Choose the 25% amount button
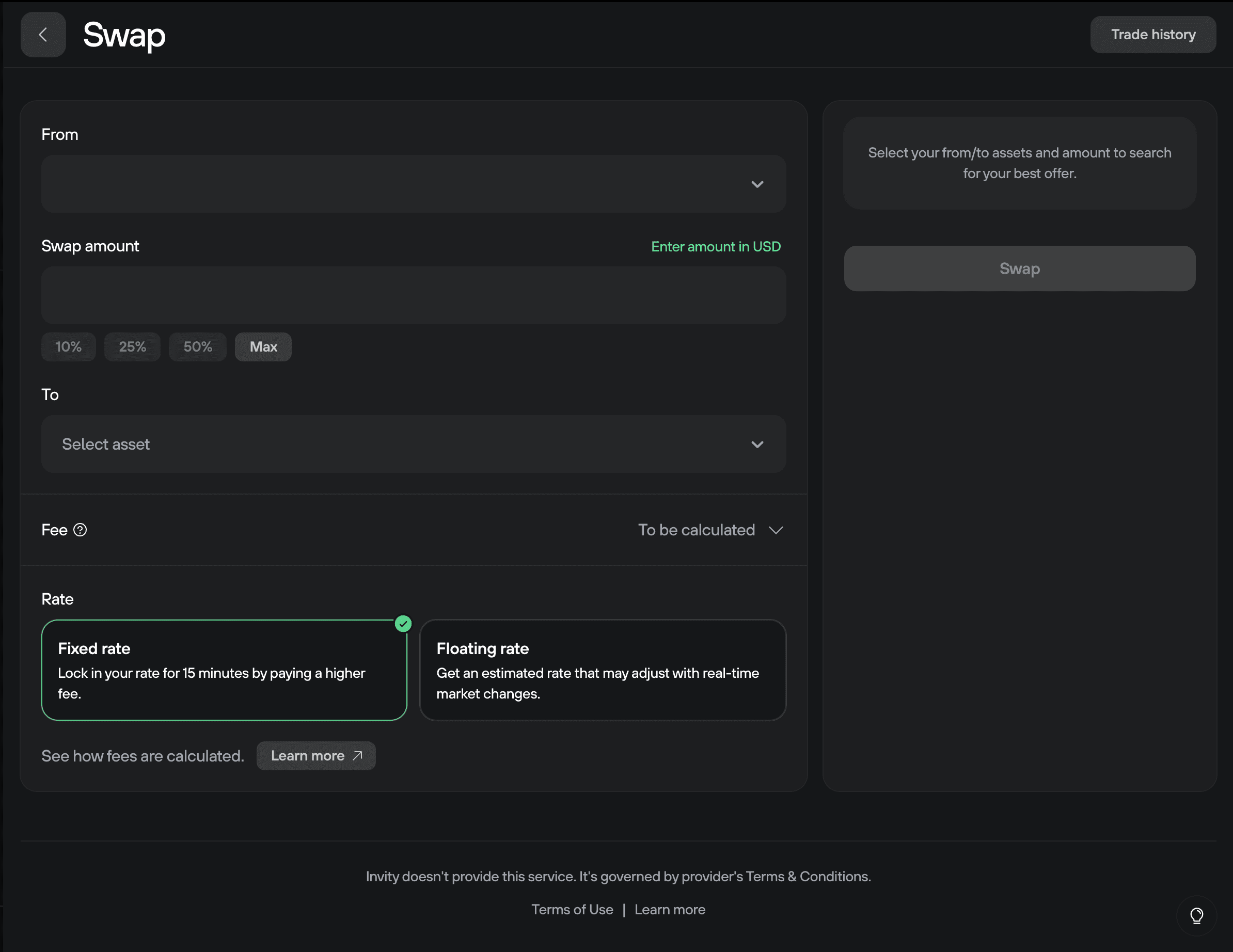The height and width of the screenshot is (952, 1233). click(x=132, y=347)
